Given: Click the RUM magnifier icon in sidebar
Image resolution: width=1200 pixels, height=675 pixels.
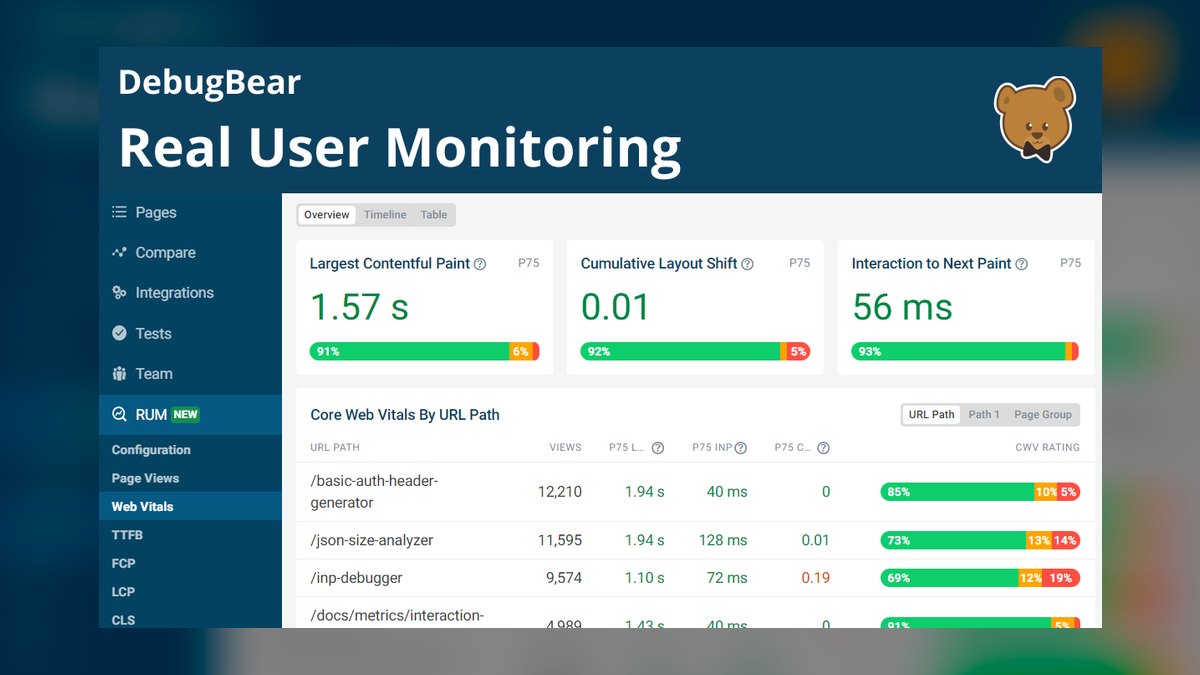Looking at the screenshot, I should [119, 414].
